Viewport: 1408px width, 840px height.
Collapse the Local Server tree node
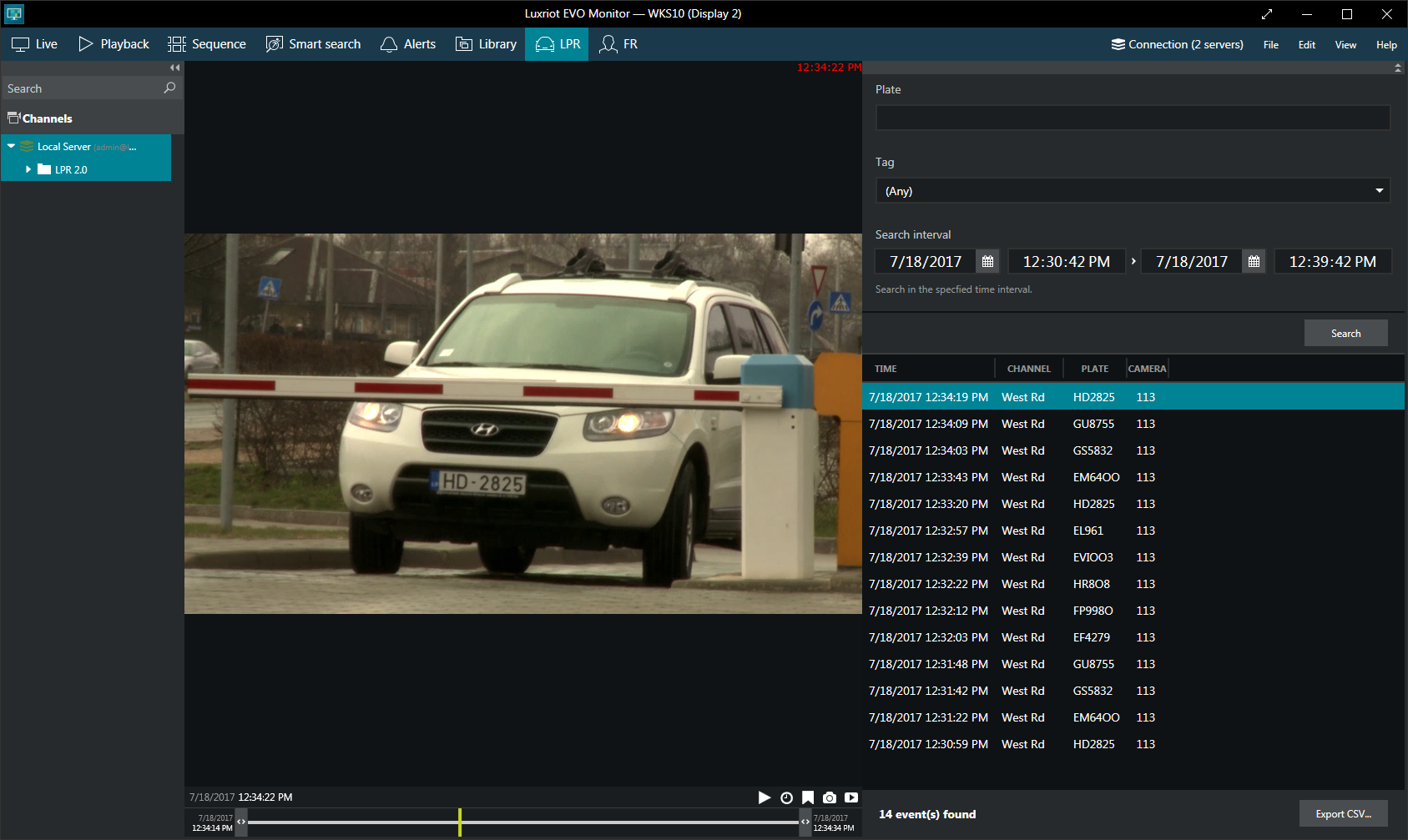12,146
